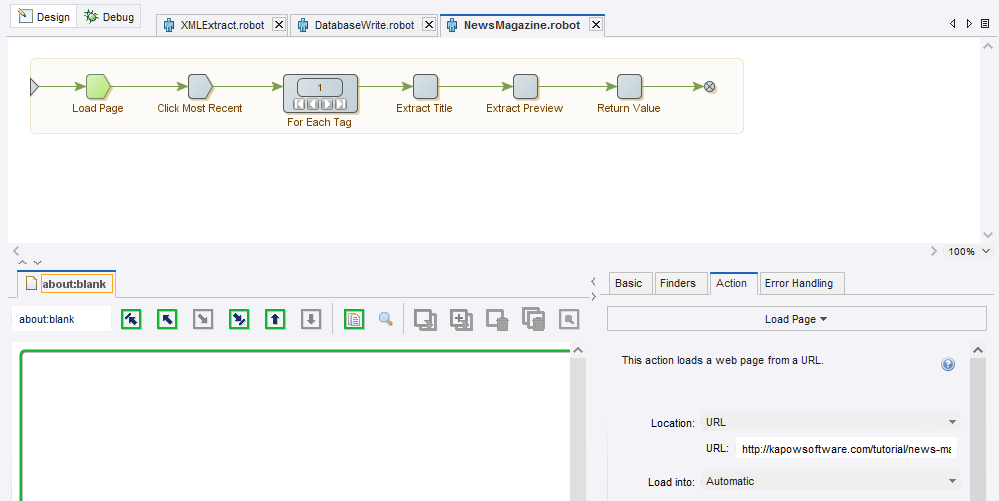Open the Load Page action dropdown

pos(795,319)
